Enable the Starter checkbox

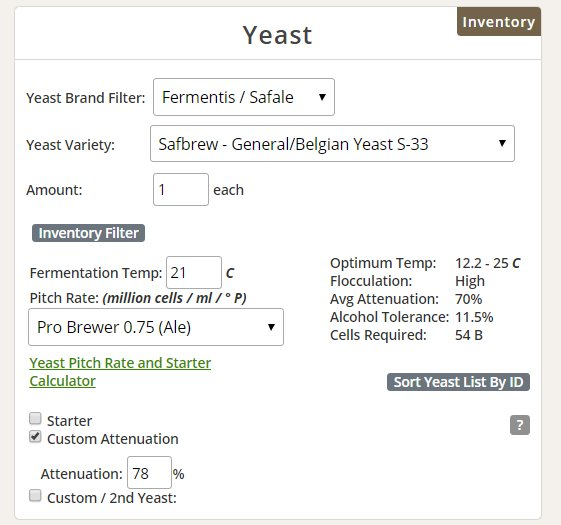[x=35, y=418]
